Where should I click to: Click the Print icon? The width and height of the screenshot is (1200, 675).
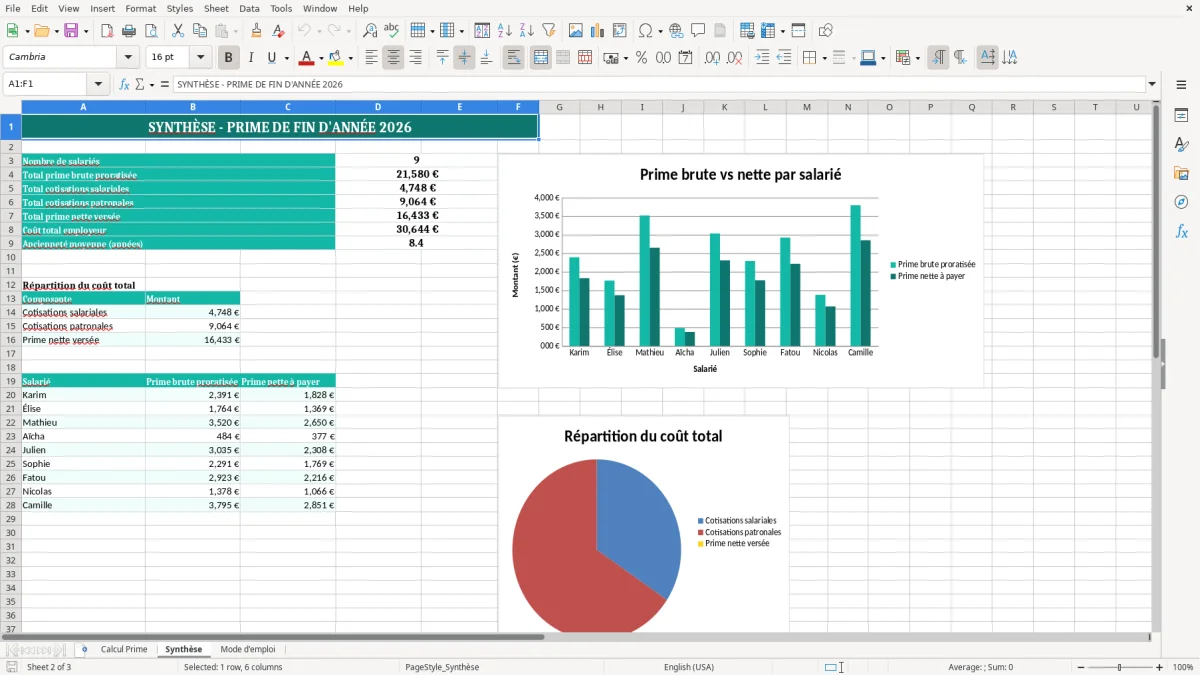click(130, 31)
